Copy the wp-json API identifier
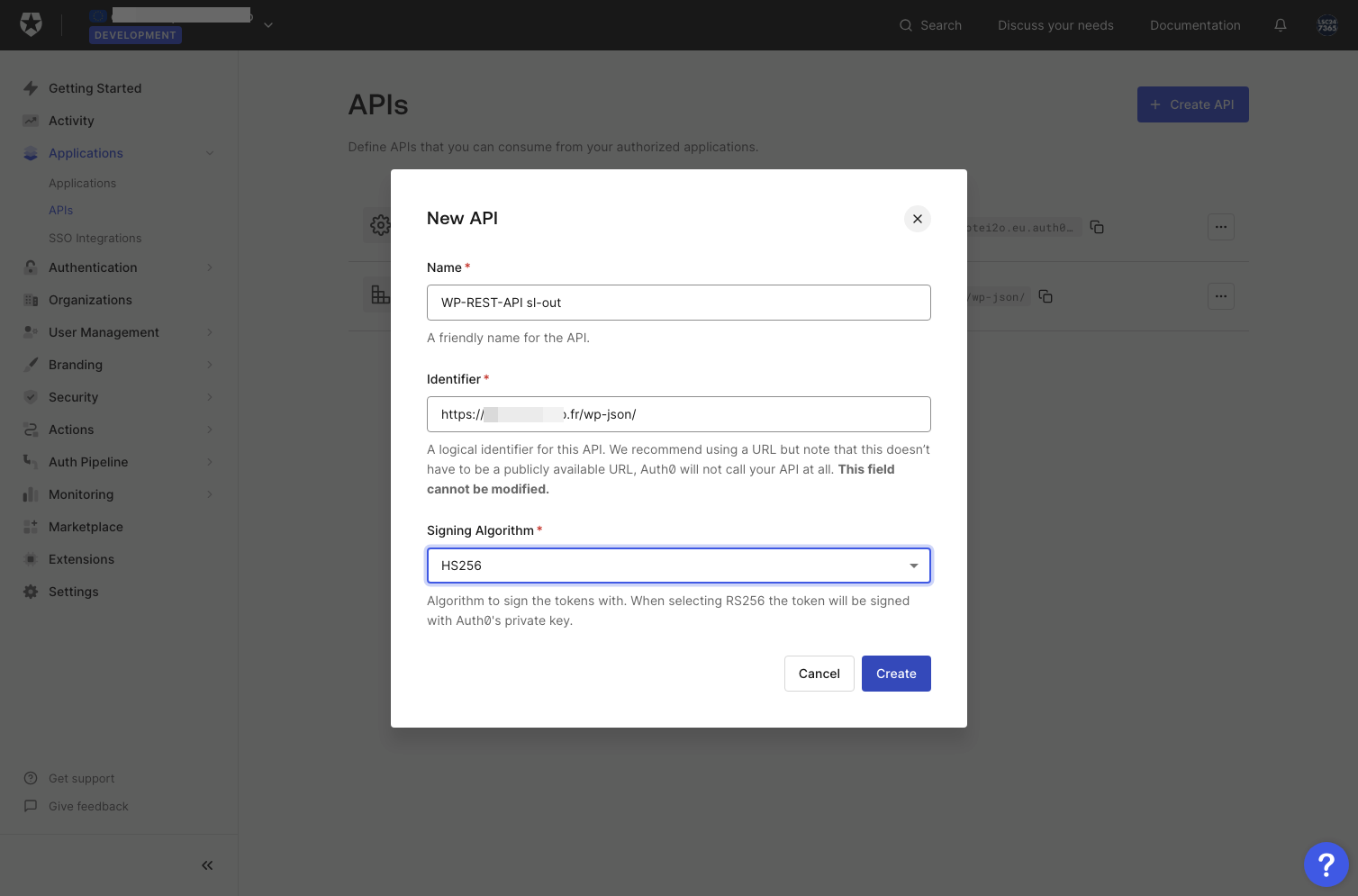The height and width of the screenshot is (896, 1358). pyautogui.click(x=1046, y=296)
